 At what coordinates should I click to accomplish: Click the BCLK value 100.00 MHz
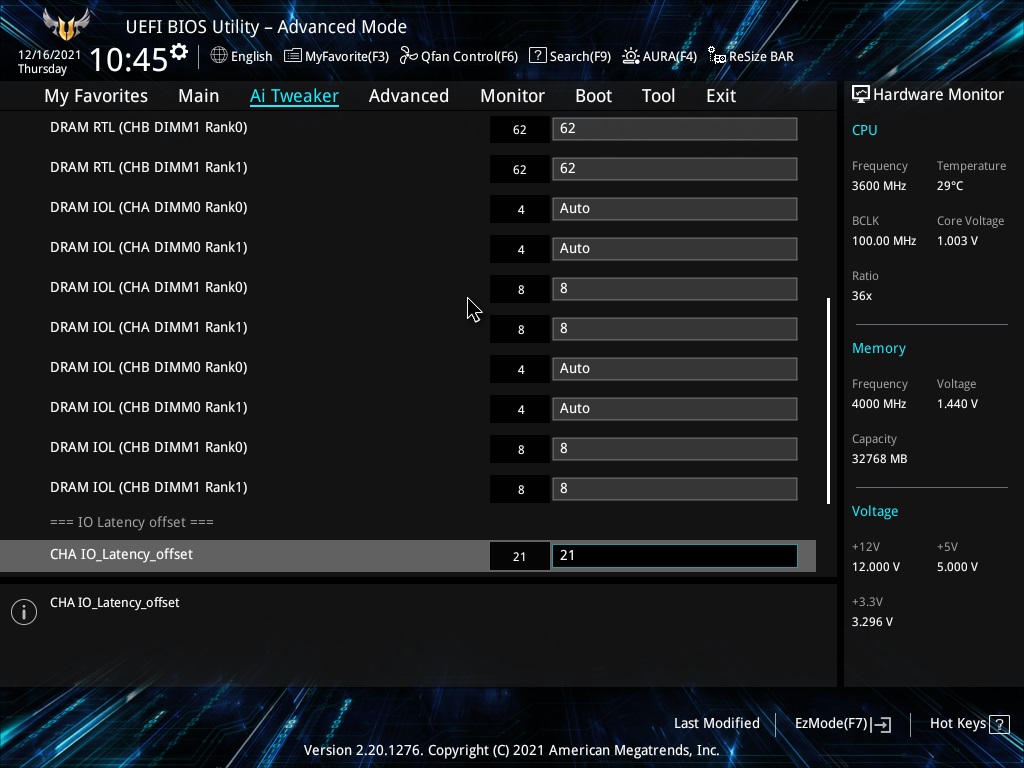point(884,241)
